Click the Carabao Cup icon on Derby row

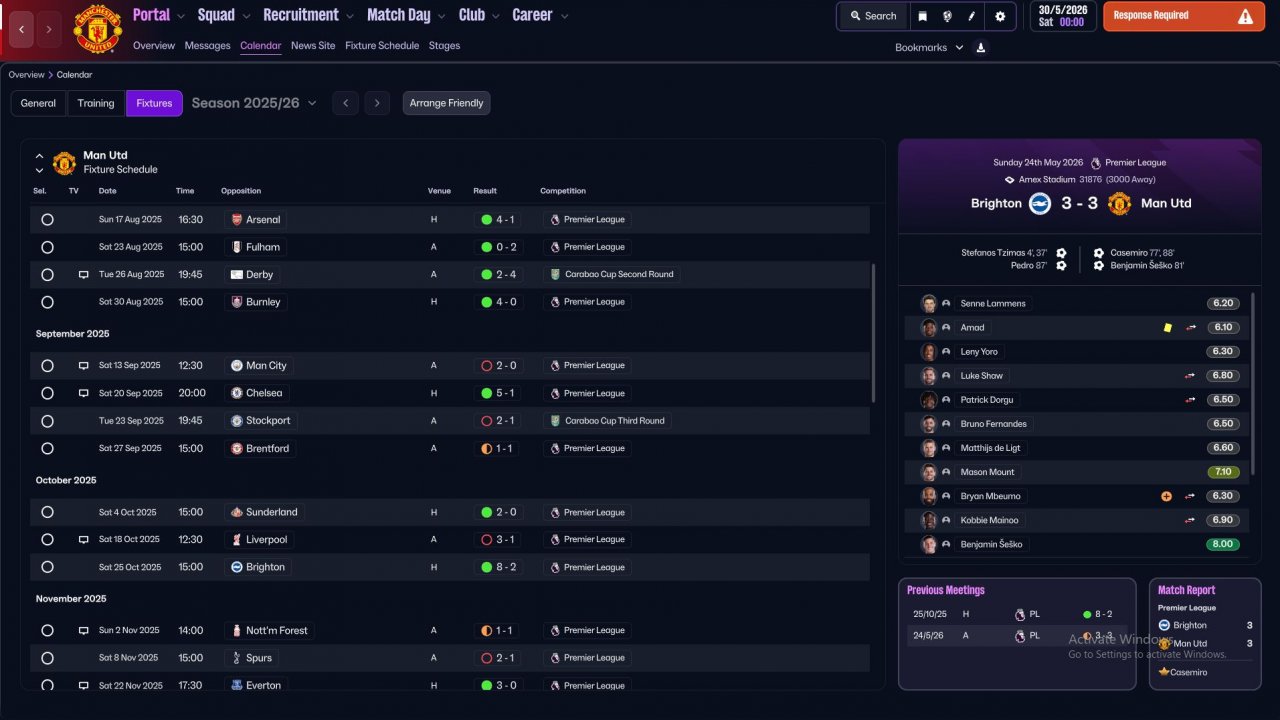555,274
